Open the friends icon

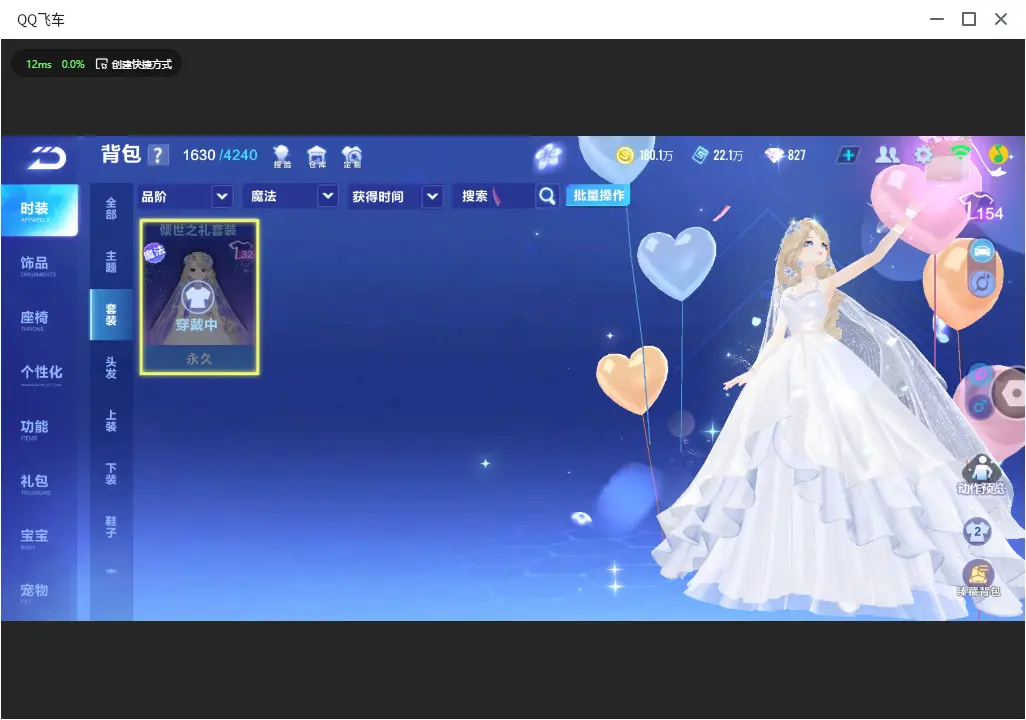(x=887, y=154)
